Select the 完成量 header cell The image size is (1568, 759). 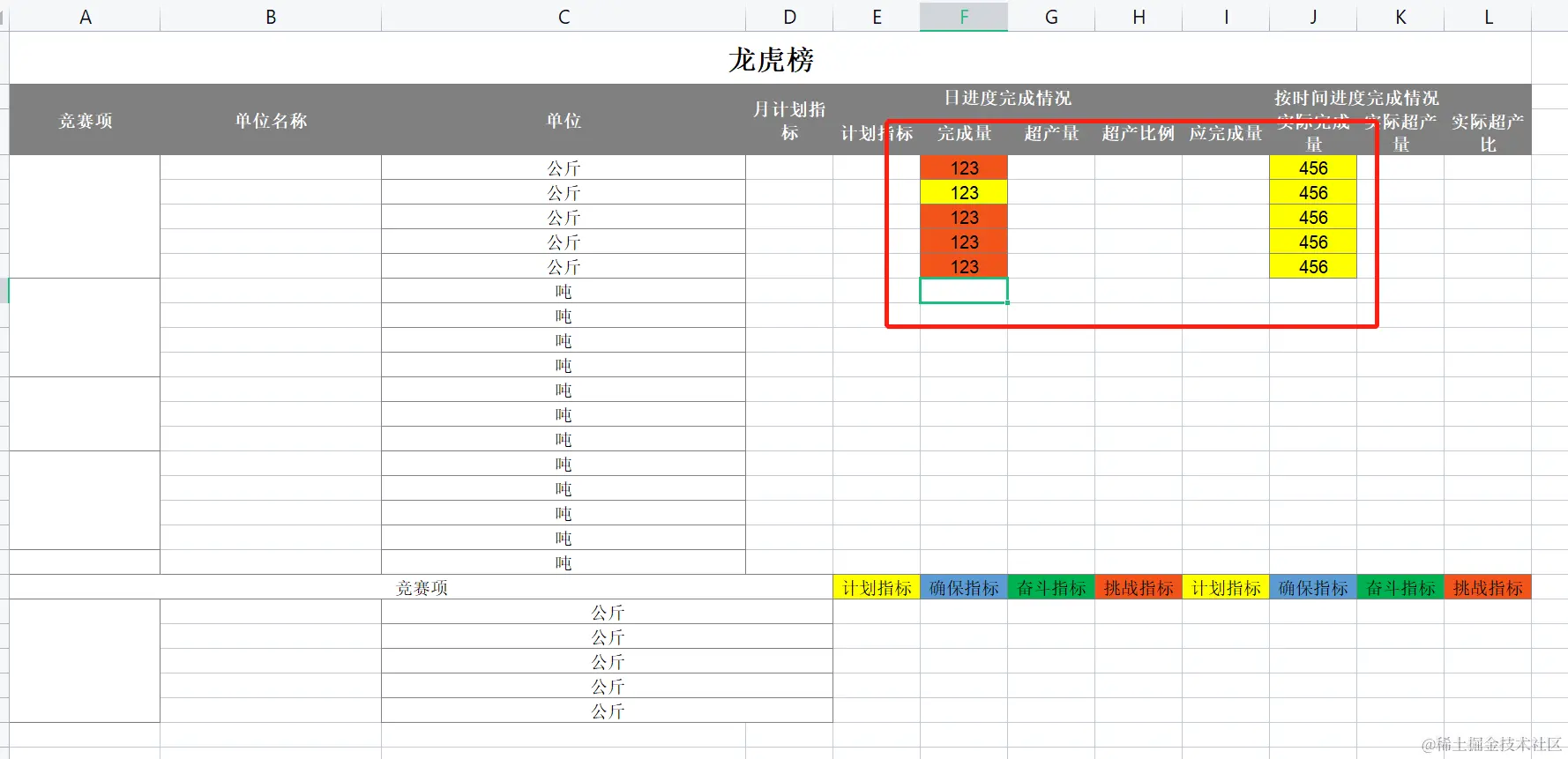(964, 133)
